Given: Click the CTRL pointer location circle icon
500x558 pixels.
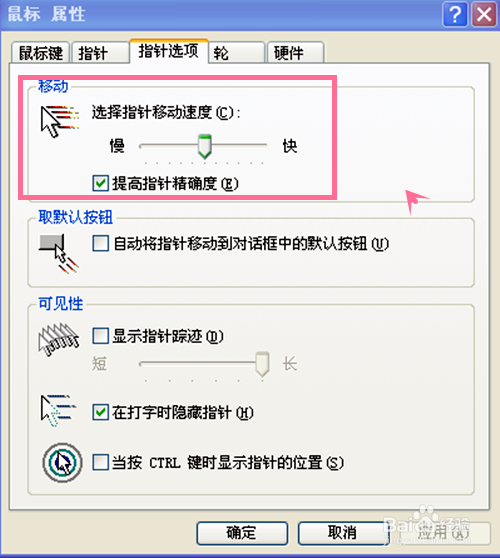Looking at the screenshot, I should pos(63,462).
